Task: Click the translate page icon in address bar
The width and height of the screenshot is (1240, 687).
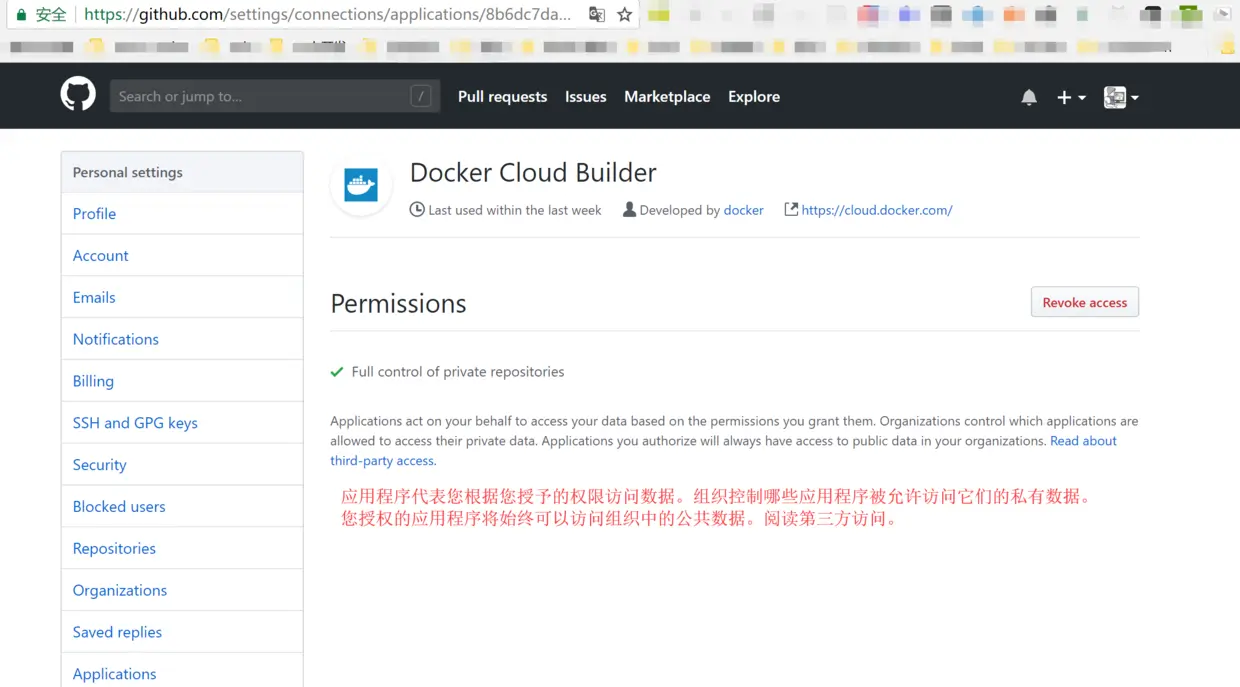Action: [597, 14]
